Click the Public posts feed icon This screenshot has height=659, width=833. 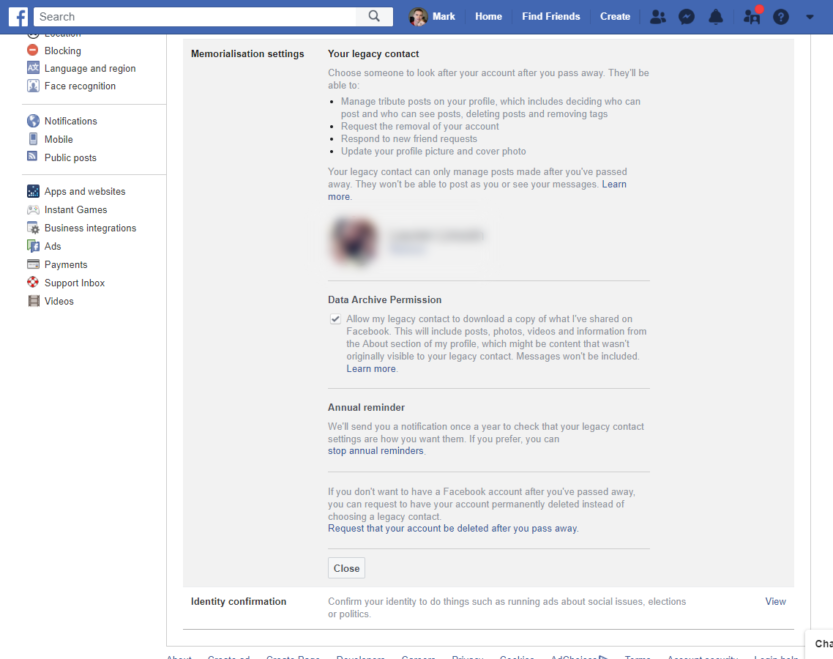[x=32, y=156]
